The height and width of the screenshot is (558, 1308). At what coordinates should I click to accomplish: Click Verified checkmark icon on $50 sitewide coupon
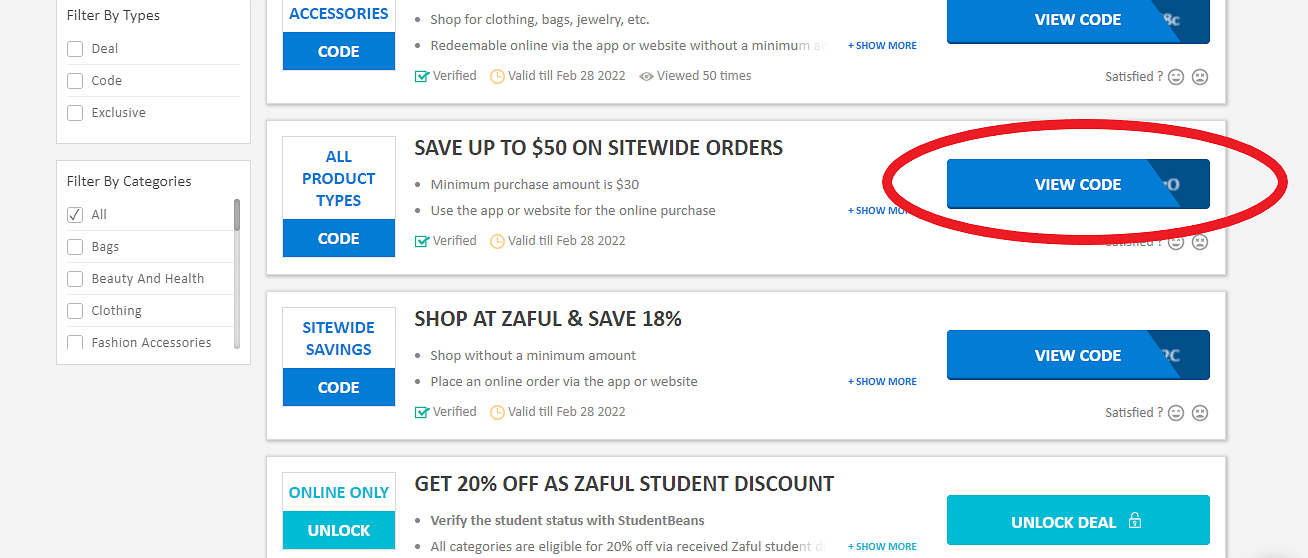click(x=422, y=241)
